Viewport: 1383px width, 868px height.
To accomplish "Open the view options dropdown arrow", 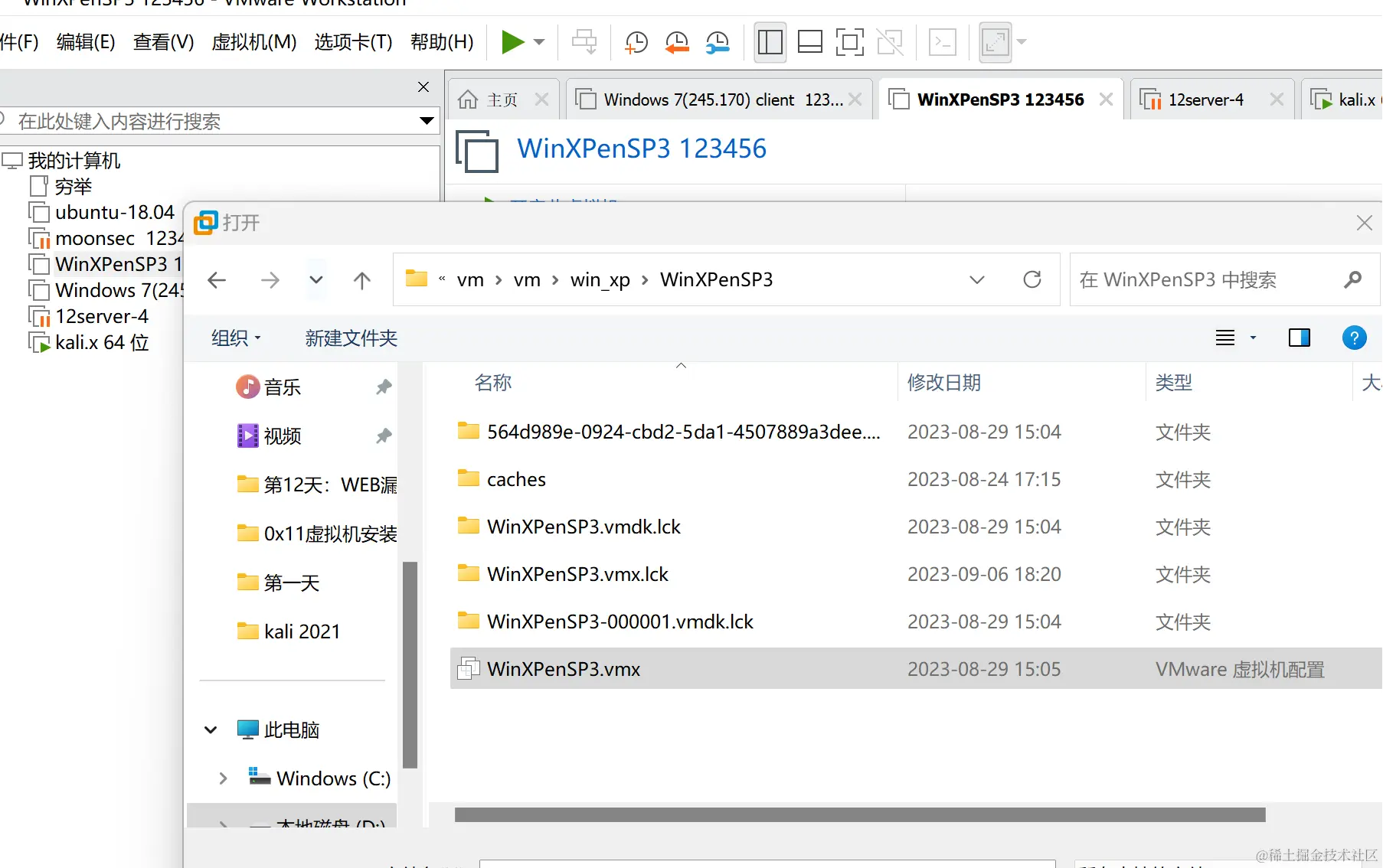I will point(1254,338).
